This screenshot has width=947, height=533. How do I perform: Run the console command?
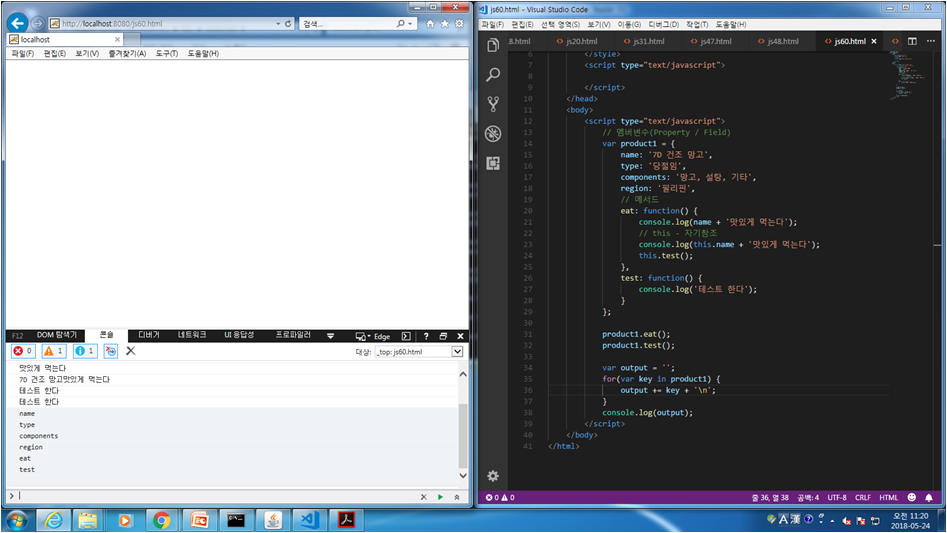point(440,497)
